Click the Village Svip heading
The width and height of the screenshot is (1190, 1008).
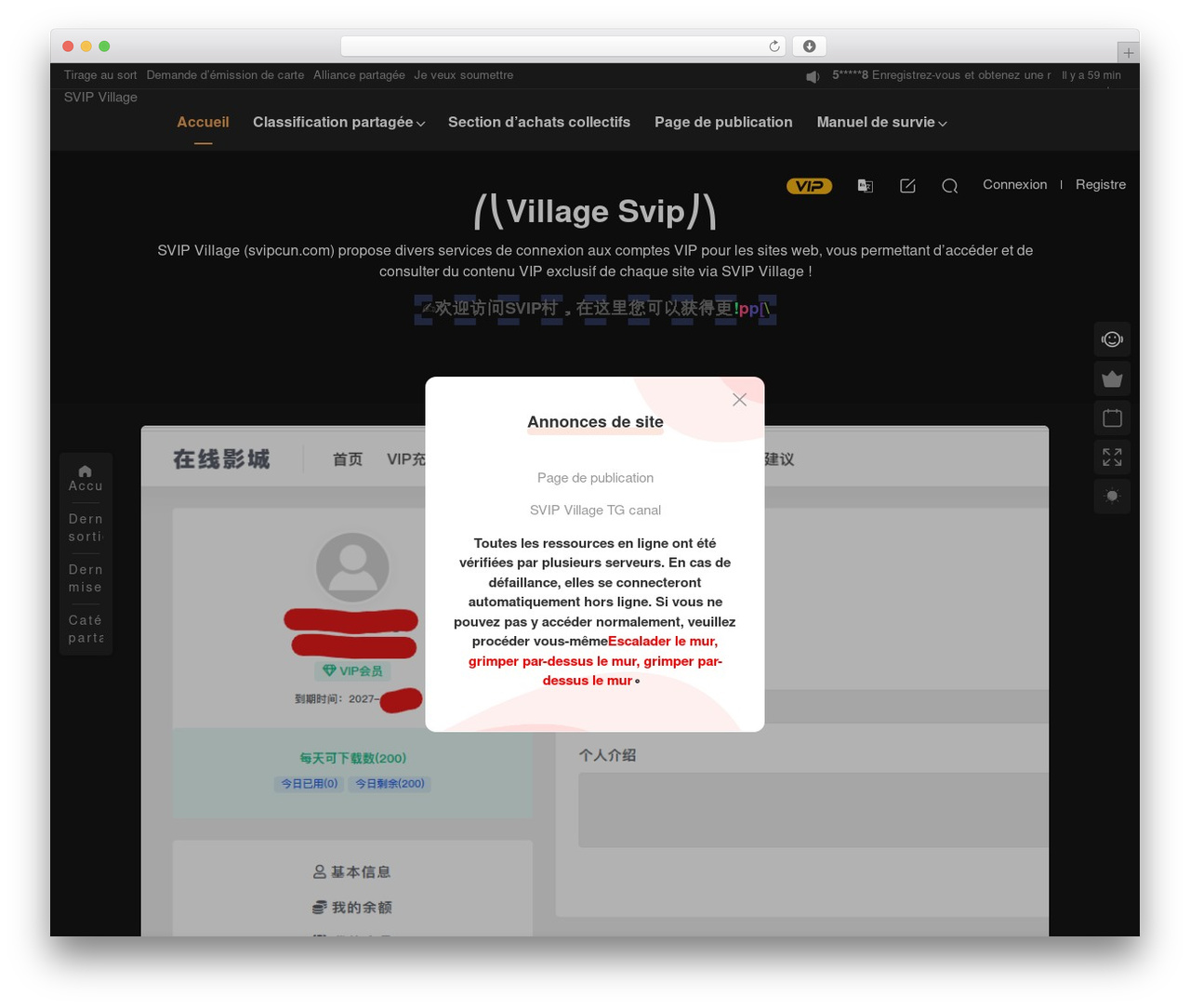595,211
